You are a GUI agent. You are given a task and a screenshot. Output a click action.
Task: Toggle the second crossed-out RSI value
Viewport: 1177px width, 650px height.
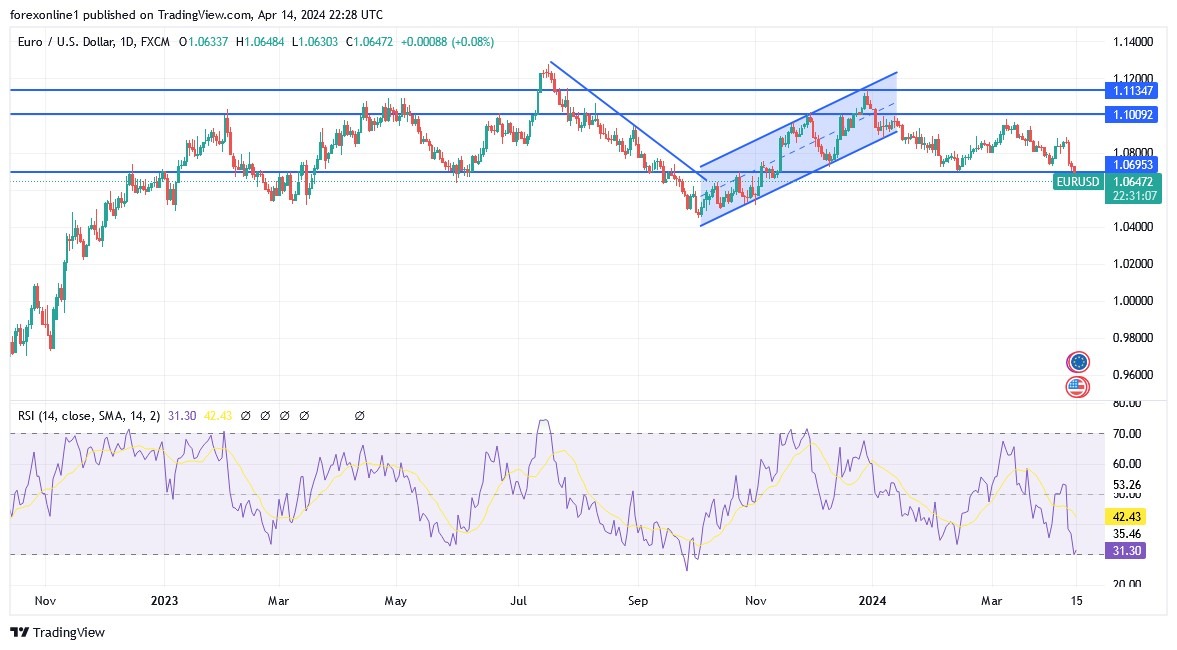[265, 415]
